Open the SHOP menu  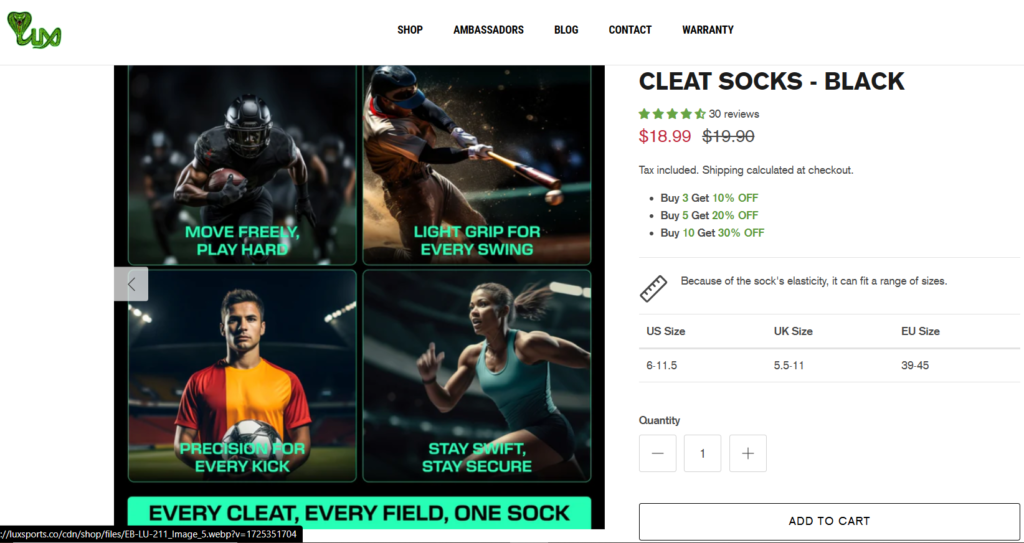(410, 30)
